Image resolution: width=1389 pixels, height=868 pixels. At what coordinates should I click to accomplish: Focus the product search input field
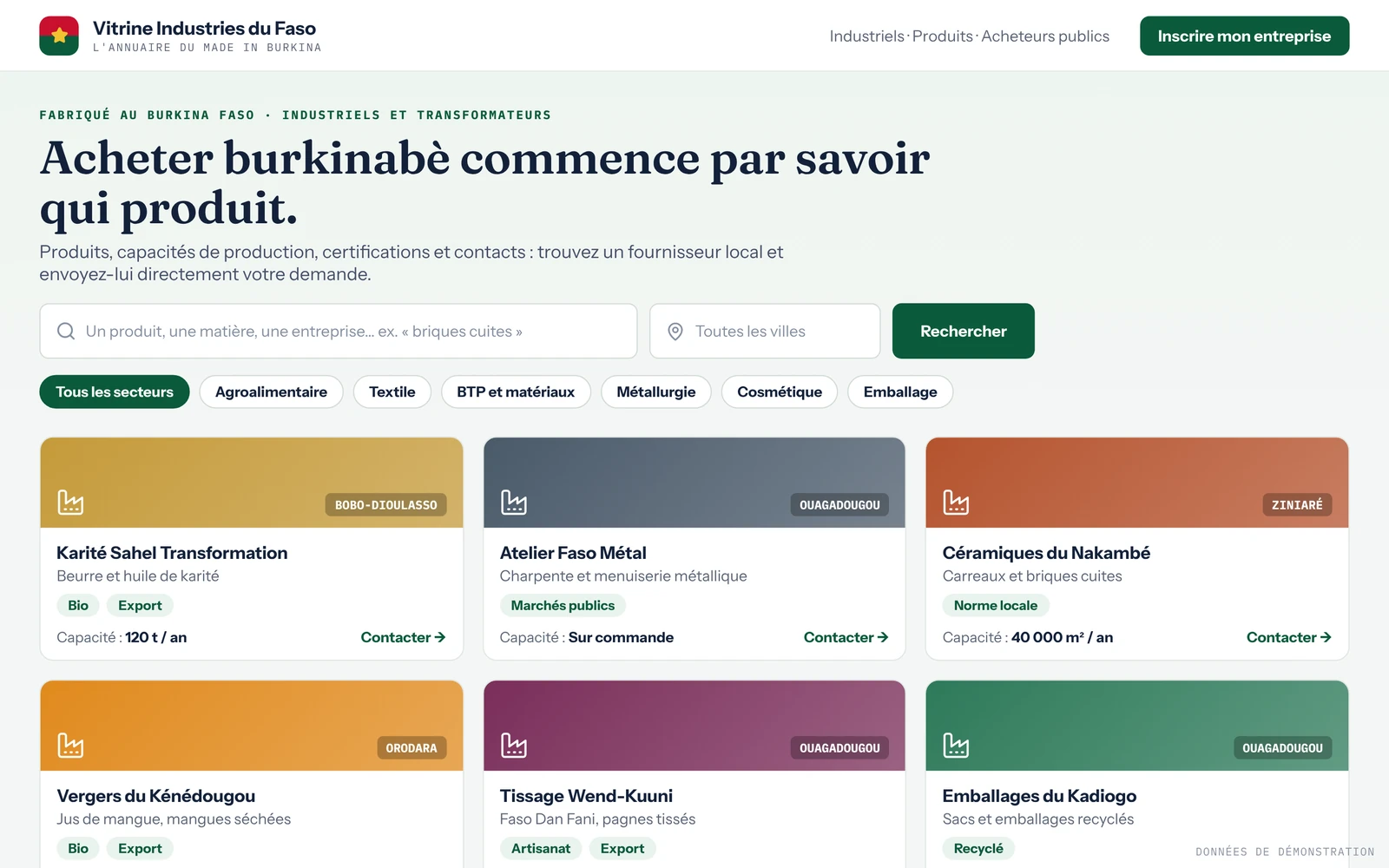339,331
